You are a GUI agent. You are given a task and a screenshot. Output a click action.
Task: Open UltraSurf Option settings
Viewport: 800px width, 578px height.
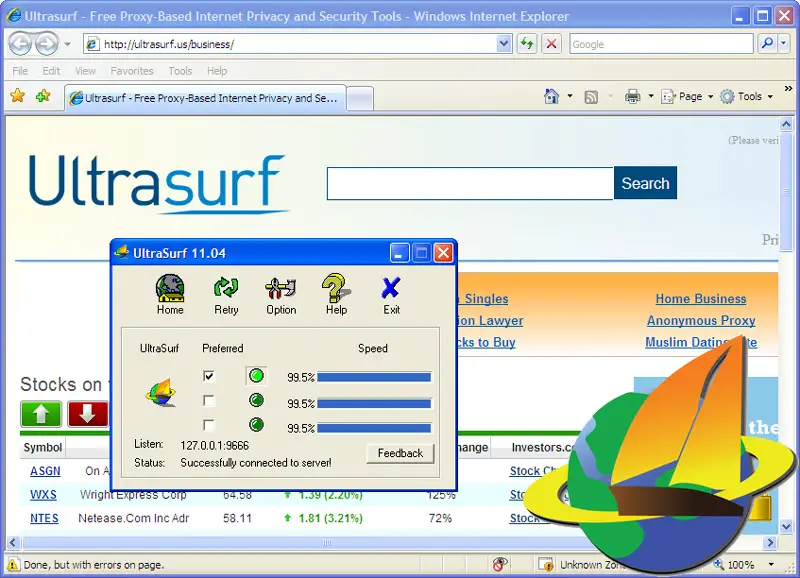(281, 295)
